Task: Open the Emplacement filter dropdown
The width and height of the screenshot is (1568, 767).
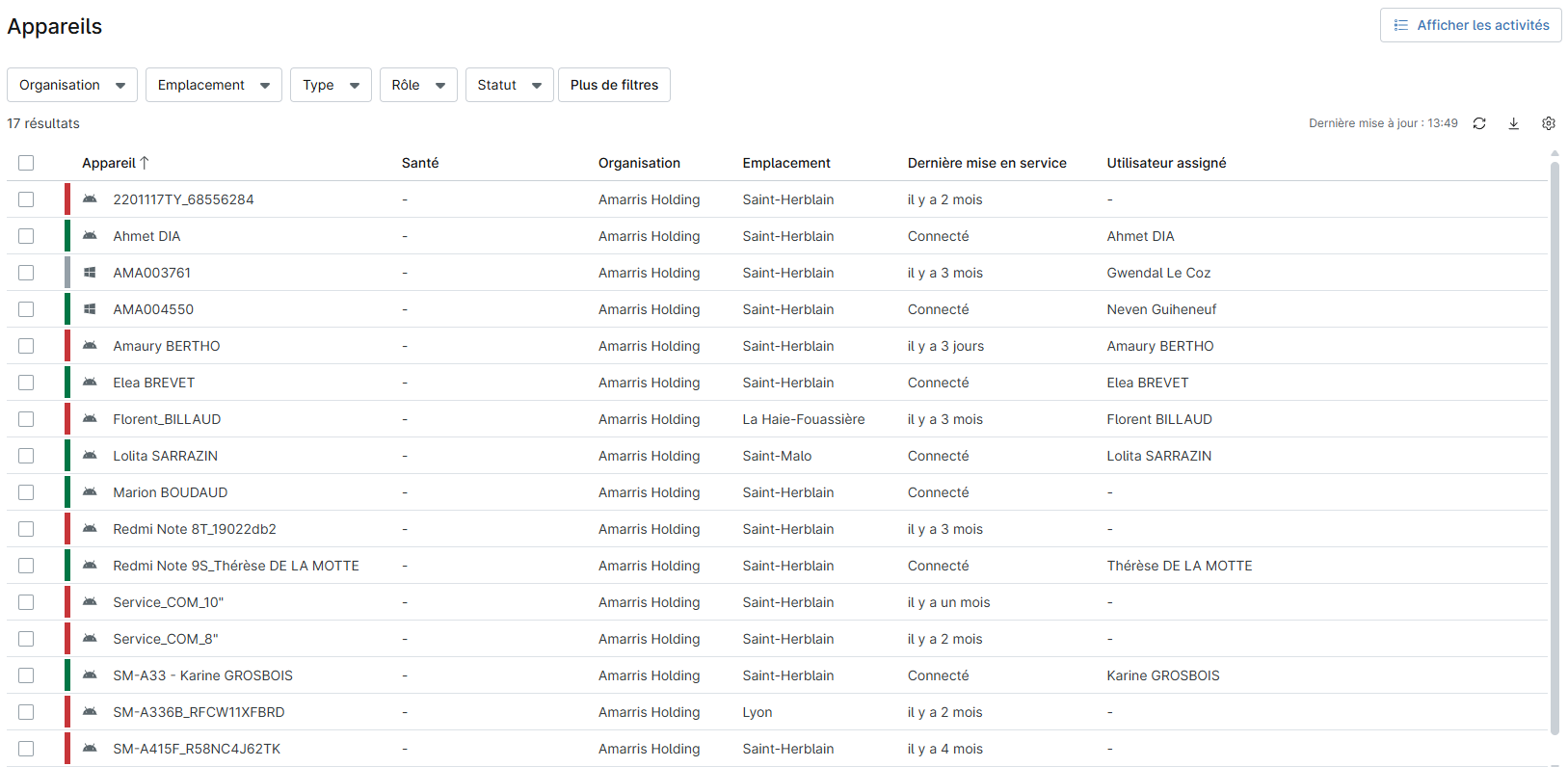Action: [x=213, y=85]
